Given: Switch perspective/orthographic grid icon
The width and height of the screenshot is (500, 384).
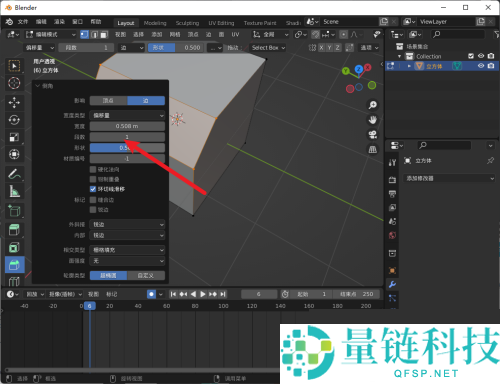Looking at the screenshot, I should [x=372, y=149].
